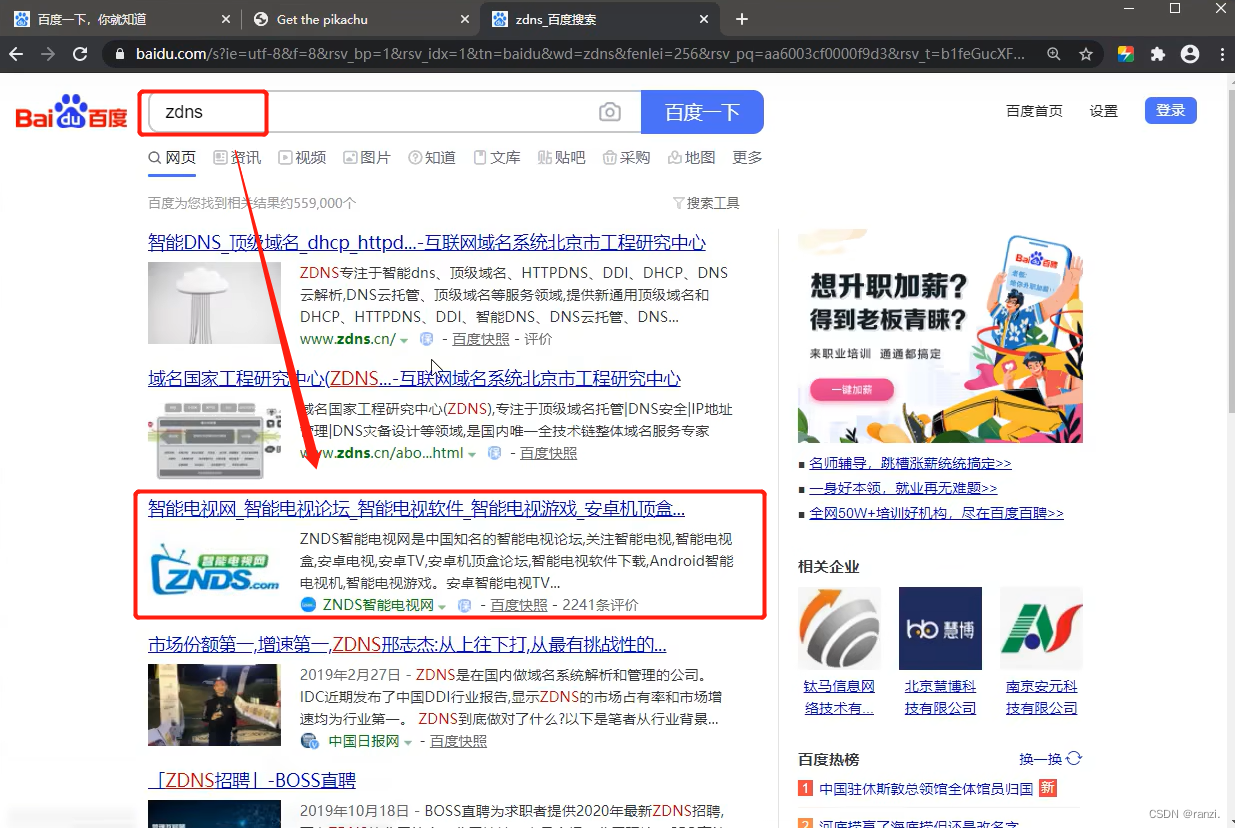Close the 'Get the pikachu' tab
This screenshot has width=1235, height=828.
(465, 19)
